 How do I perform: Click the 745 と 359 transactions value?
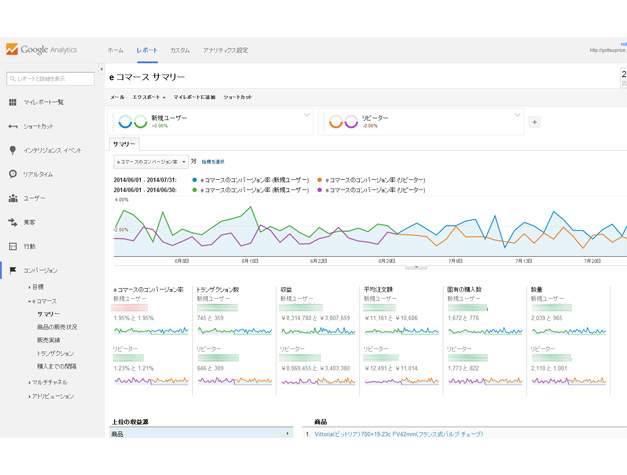click(x=210, y=318)
